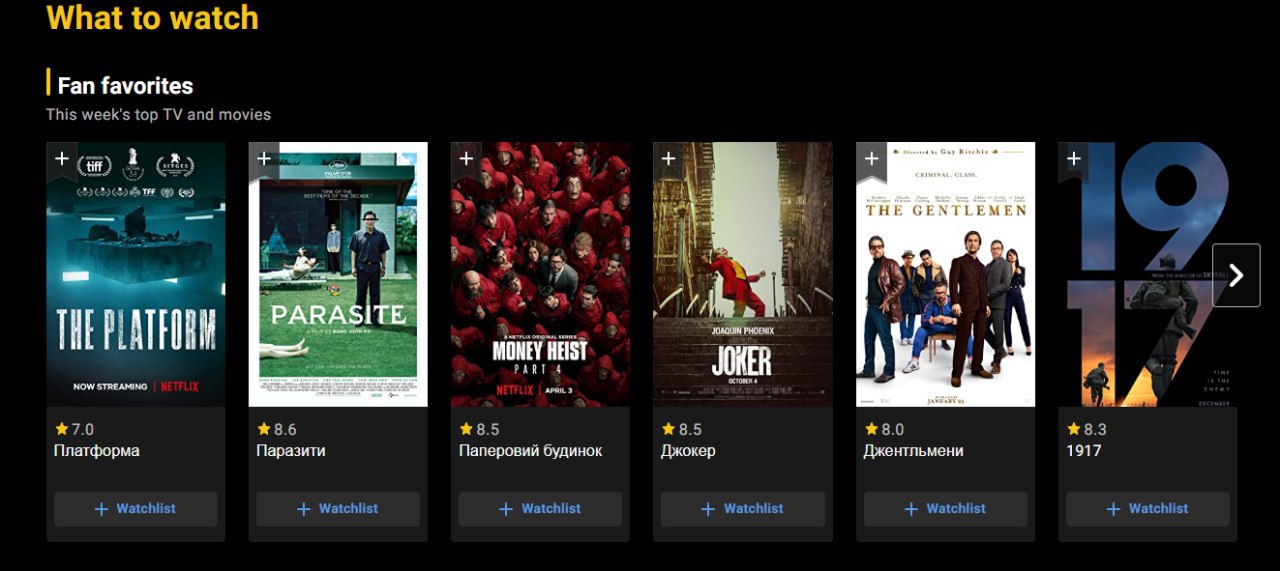Add Платформа to Watchlist button
This screenshot has width=1280, height=571.
coord(136,509)
